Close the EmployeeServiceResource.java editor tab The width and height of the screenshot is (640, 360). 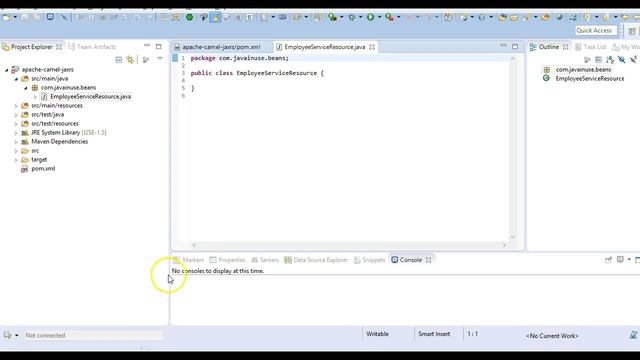[372, 47]
